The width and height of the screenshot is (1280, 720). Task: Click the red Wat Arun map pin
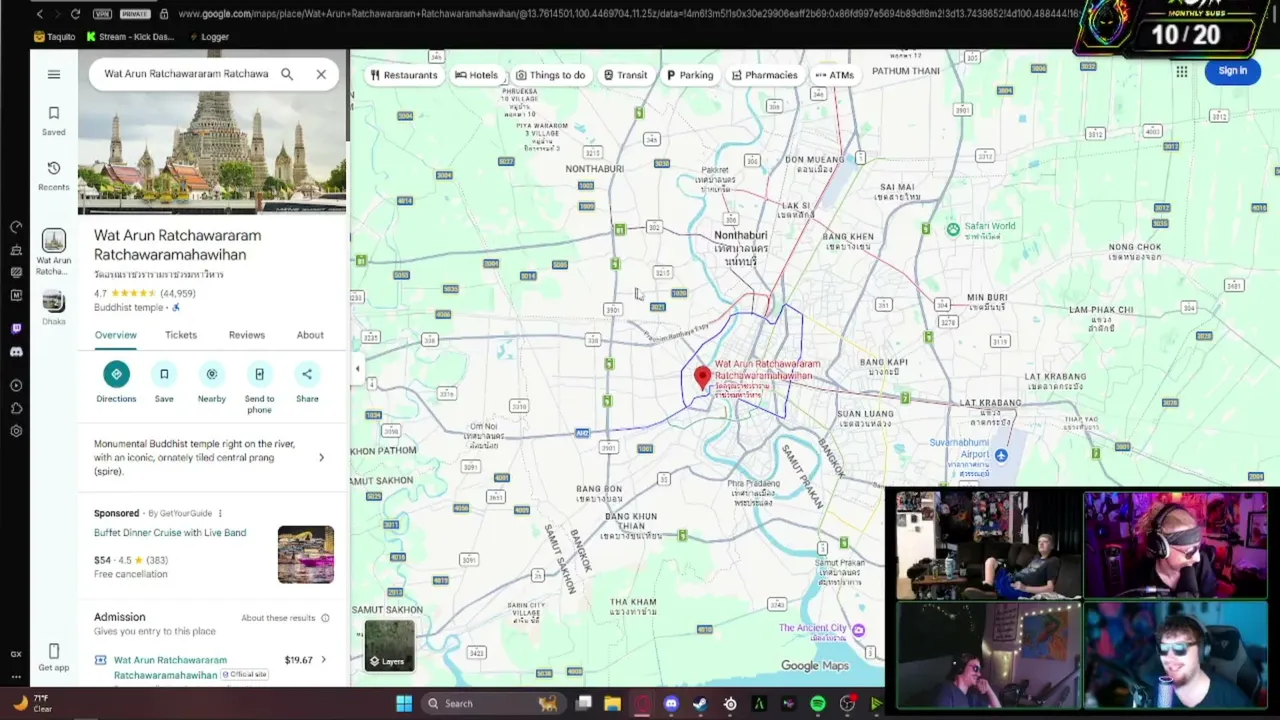tap(702, 378)
